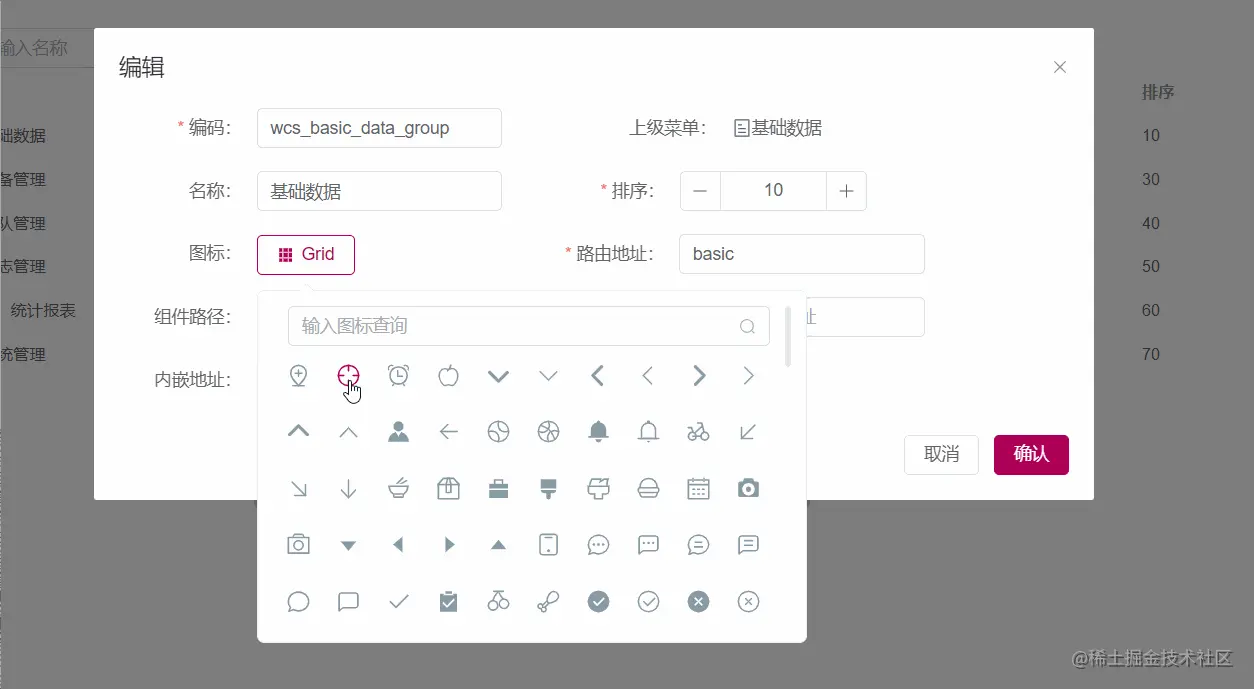Select the filled close-circle icon
The image size is (1254, 689).
(x=698, y=601)
